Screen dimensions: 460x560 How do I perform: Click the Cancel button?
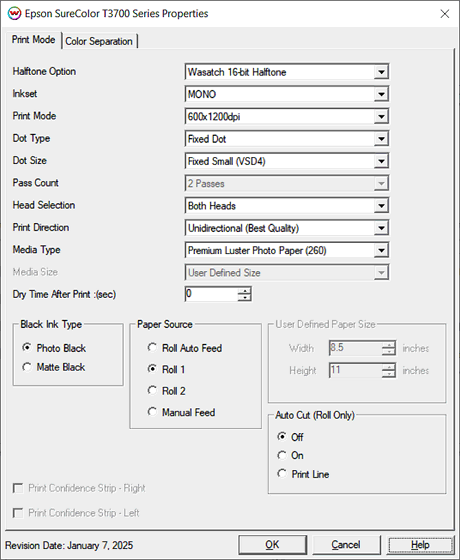pos(346,545)
